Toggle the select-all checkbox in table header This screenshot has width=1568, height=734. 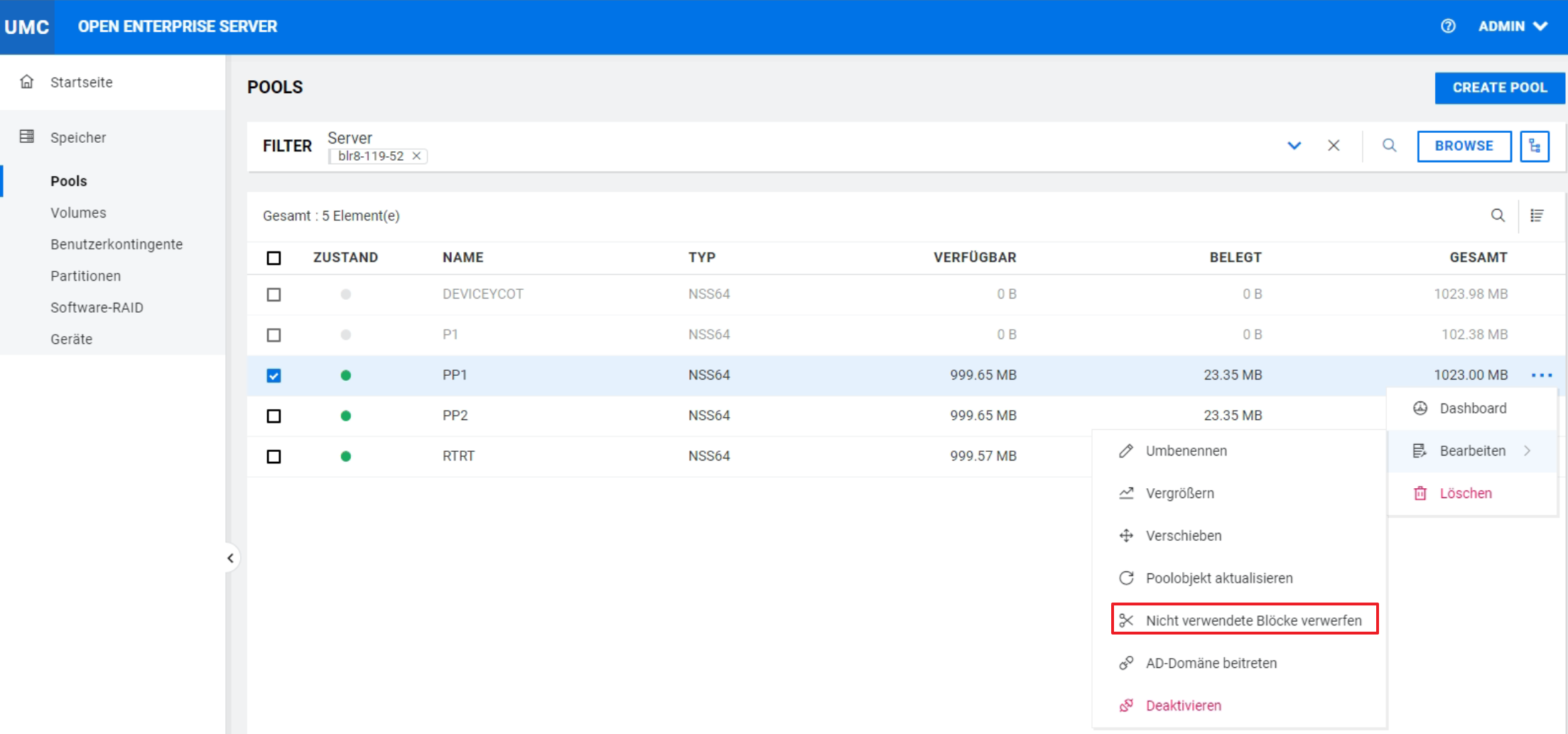point(274,258)
